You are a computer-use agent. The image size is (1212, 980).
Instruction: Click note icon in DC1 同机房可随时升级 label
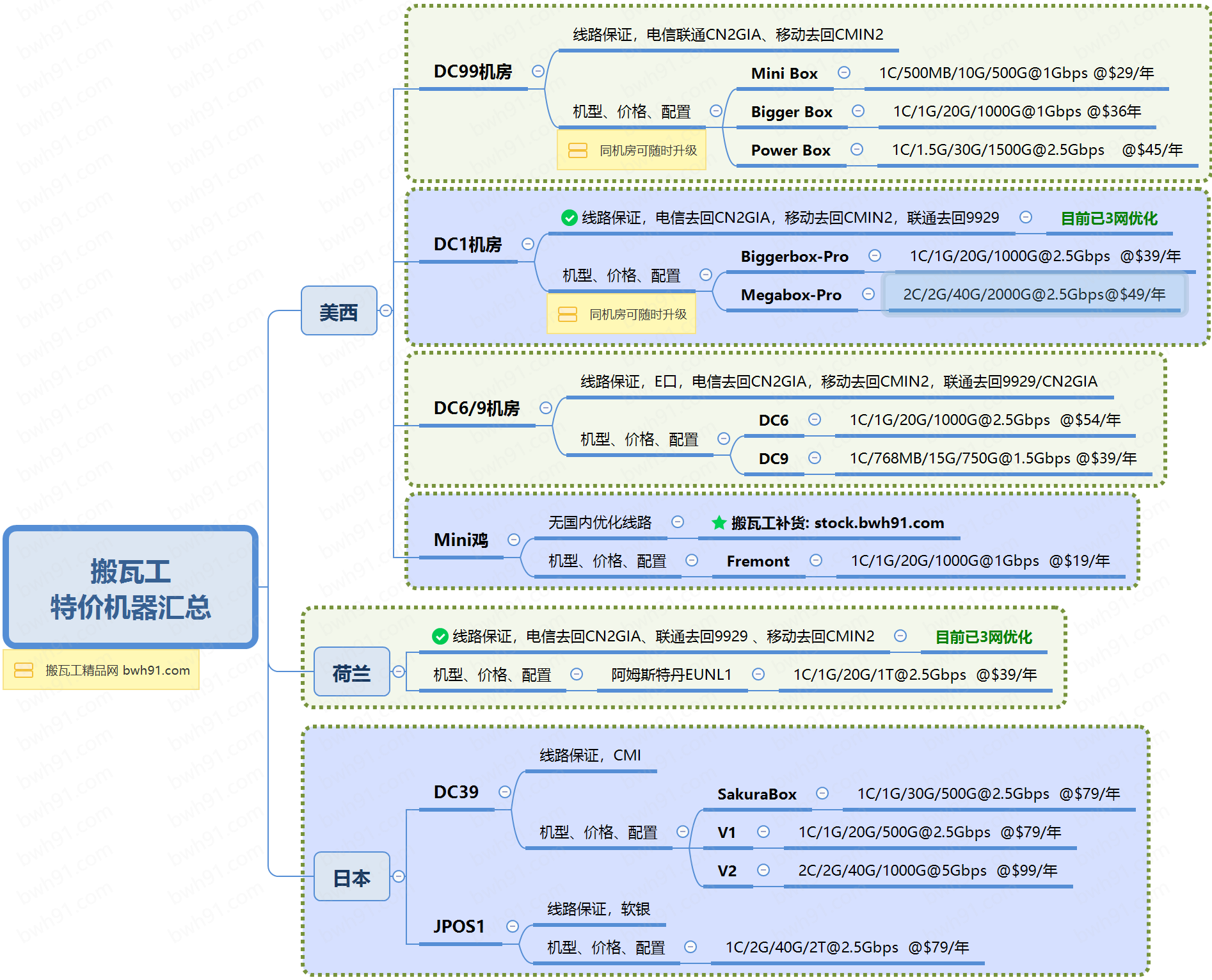567,314
